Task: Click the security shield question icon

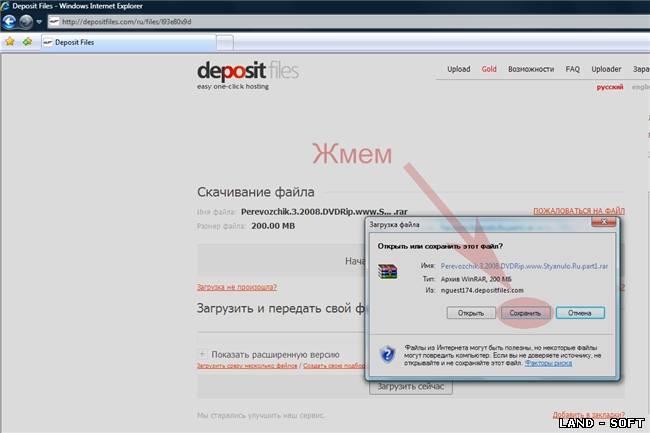Action: click(x=387, y=354)
